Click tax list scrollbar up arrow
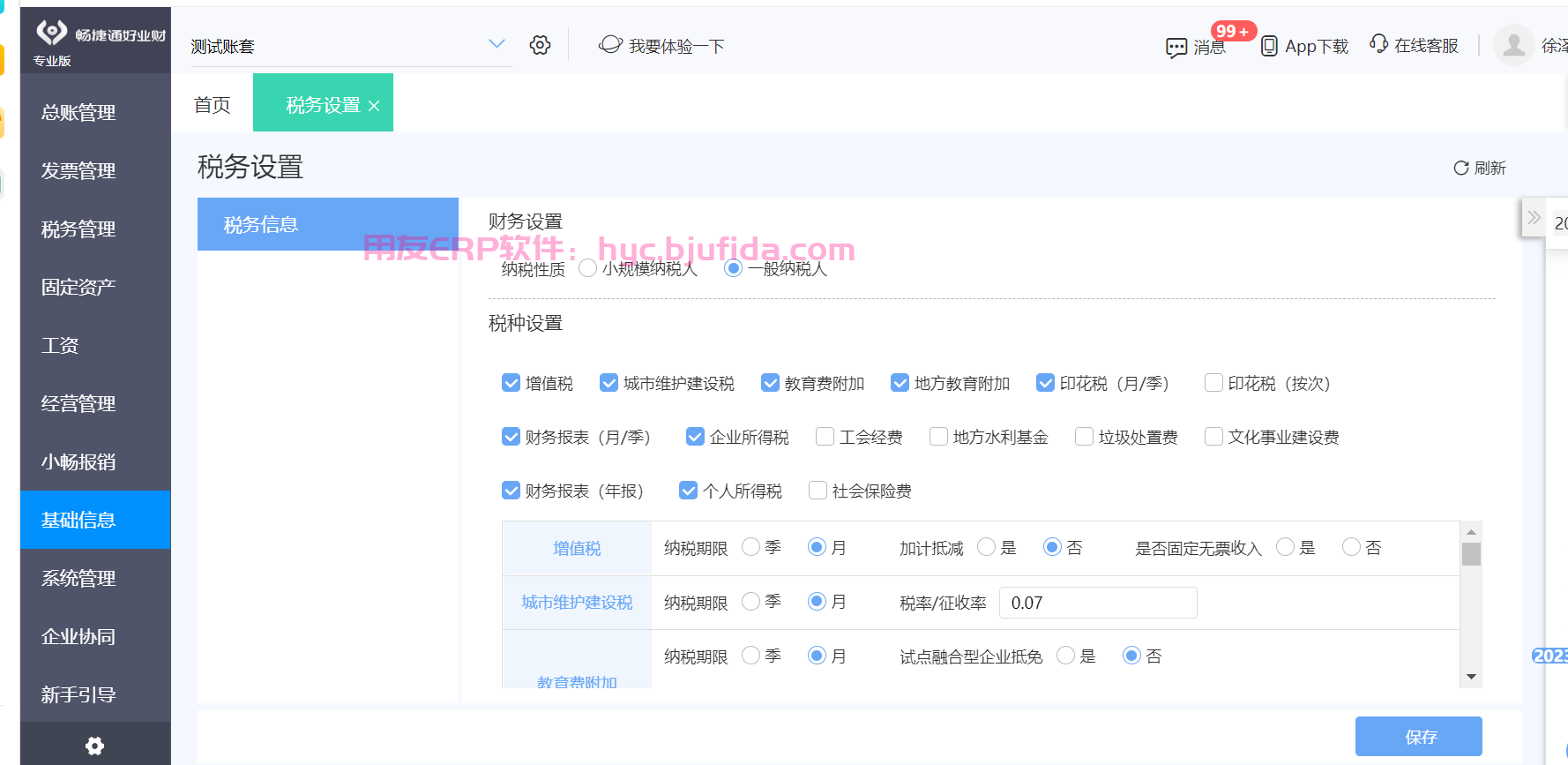Viewport: 1568px width, 765px height. (1471, 532)
